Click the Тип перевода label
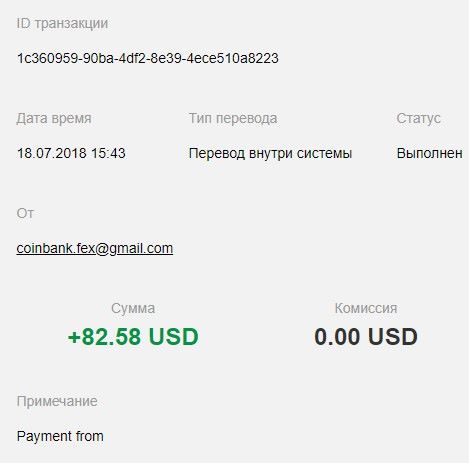The height and width of the screenshot is (463, 469). click(233, 119)
